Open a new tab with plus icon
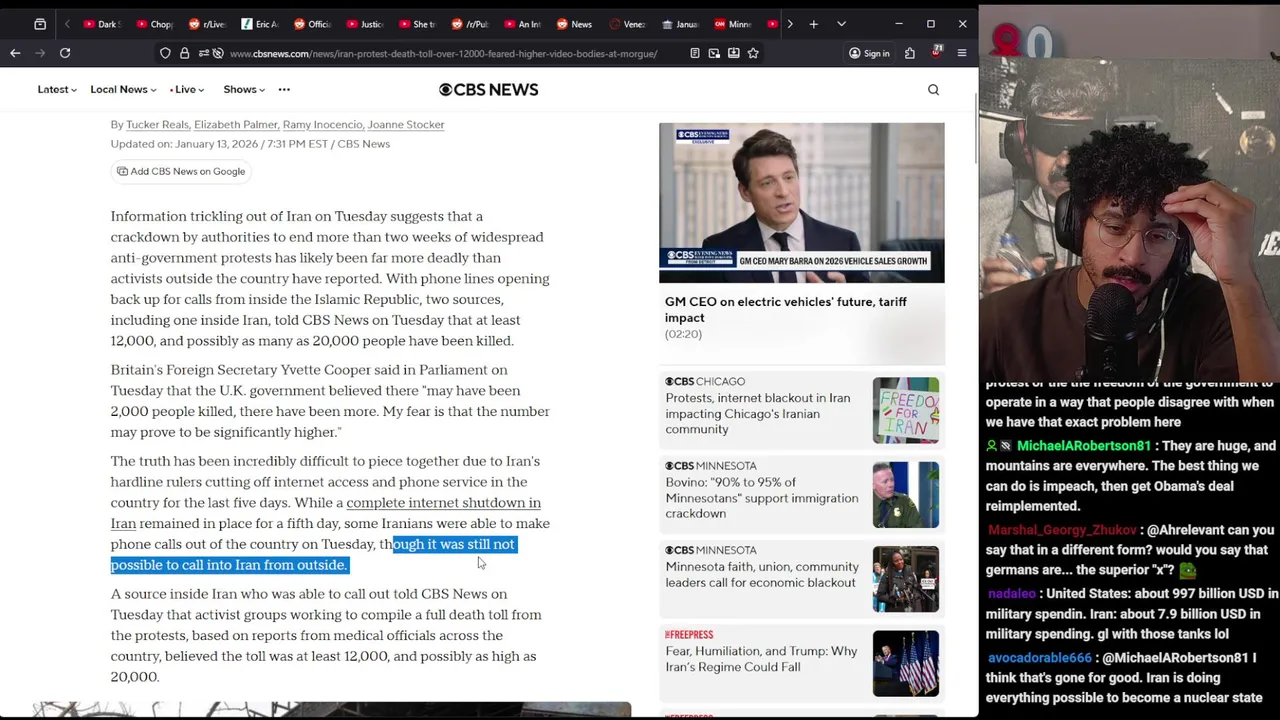 pyautogui.click(x=814, y=24)
